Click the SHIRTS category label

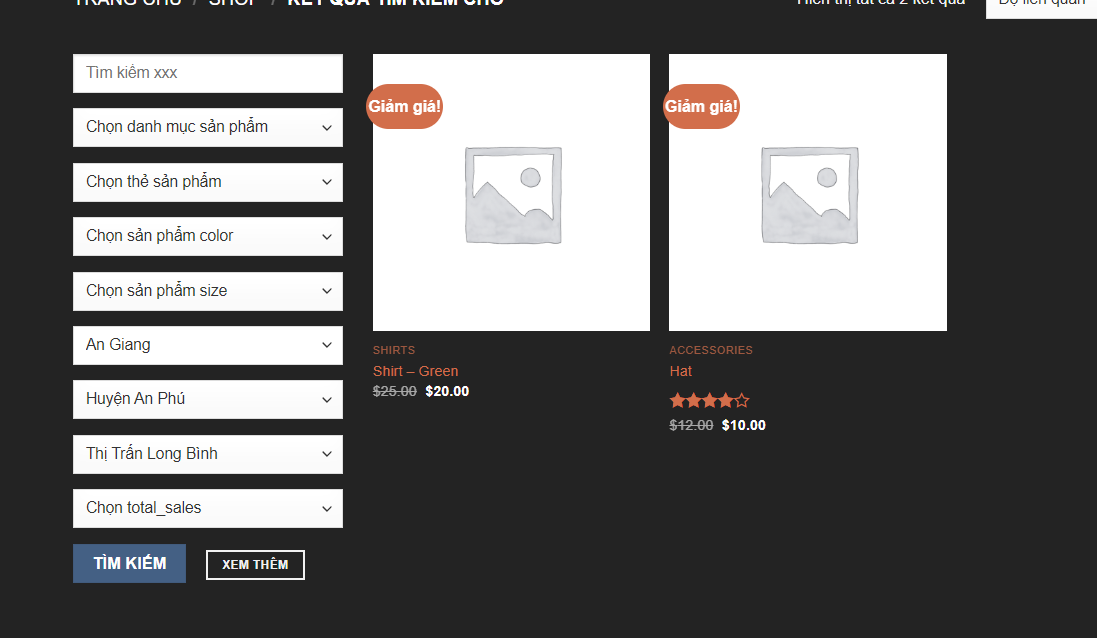[393, 350]
